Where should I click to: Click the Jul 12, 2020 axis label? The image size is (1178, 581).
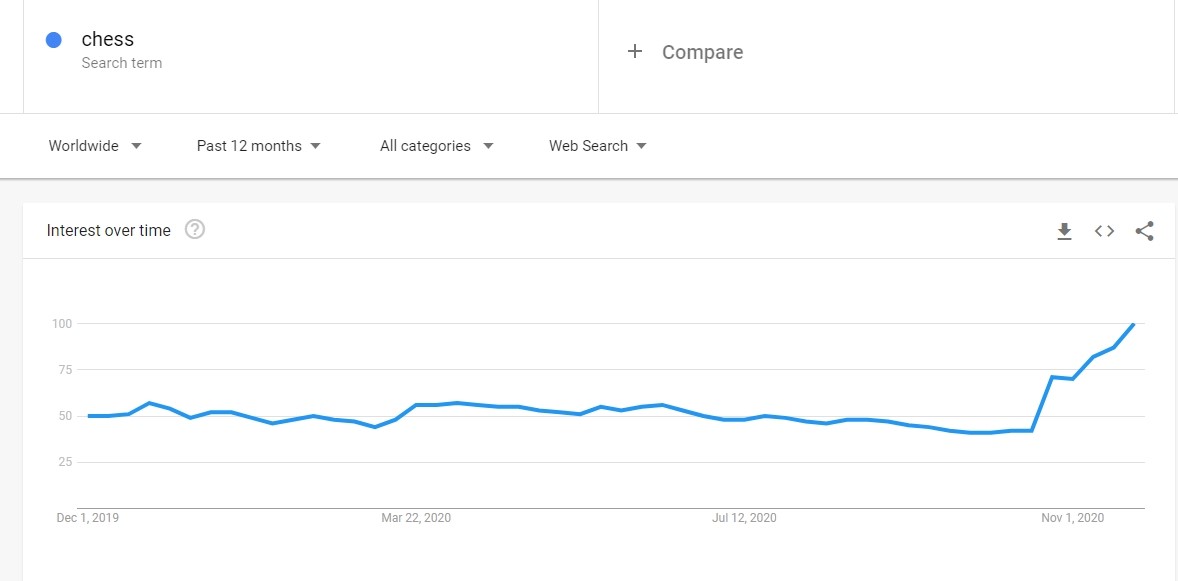tap(744, 518)
